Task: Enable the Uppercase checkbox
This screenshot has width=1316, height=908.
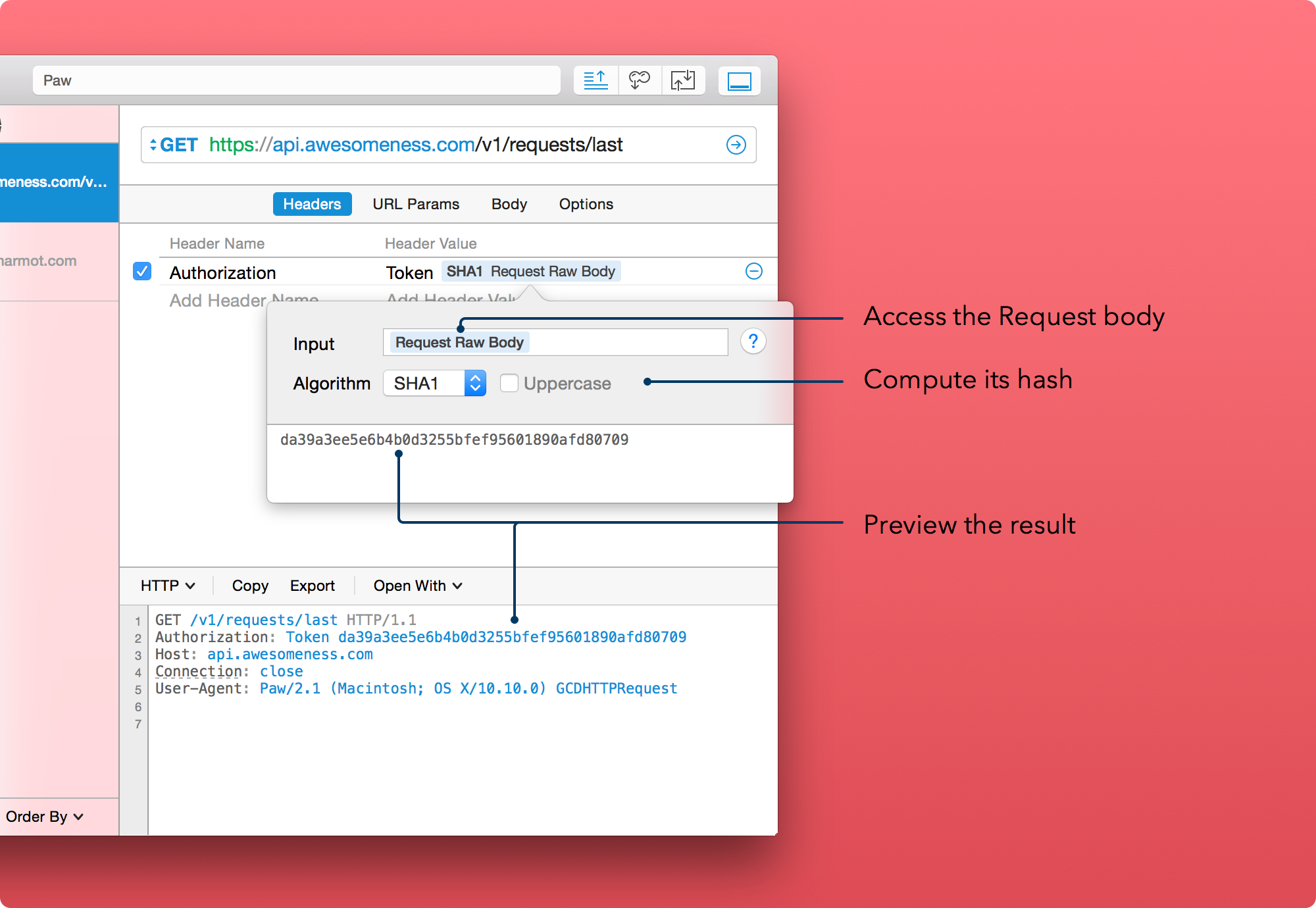Action: click(x=509, y=383)
